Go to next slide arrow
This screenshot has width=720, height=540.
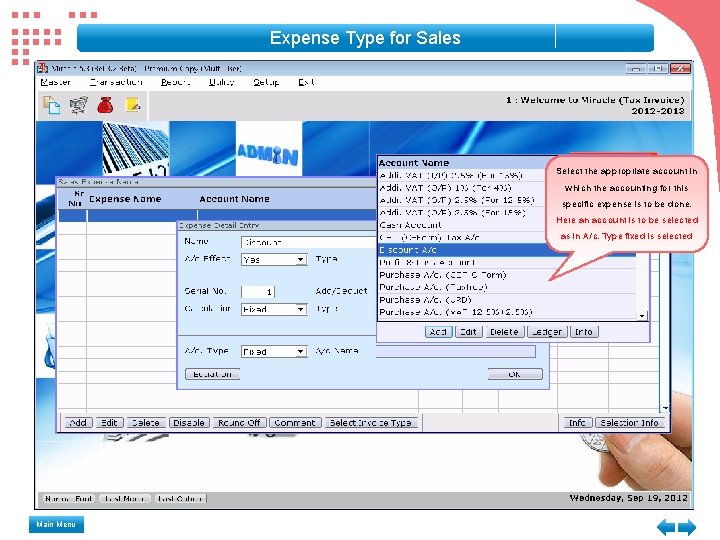click(x=687, y=527)
